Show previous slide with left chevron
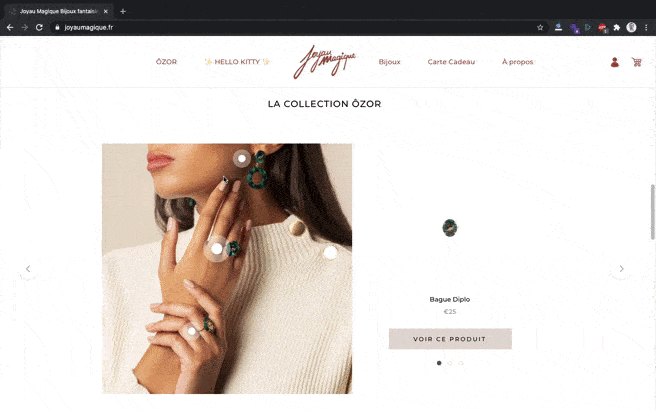The height and width of the screenshot is (410, 656). [x=28, y=269]
